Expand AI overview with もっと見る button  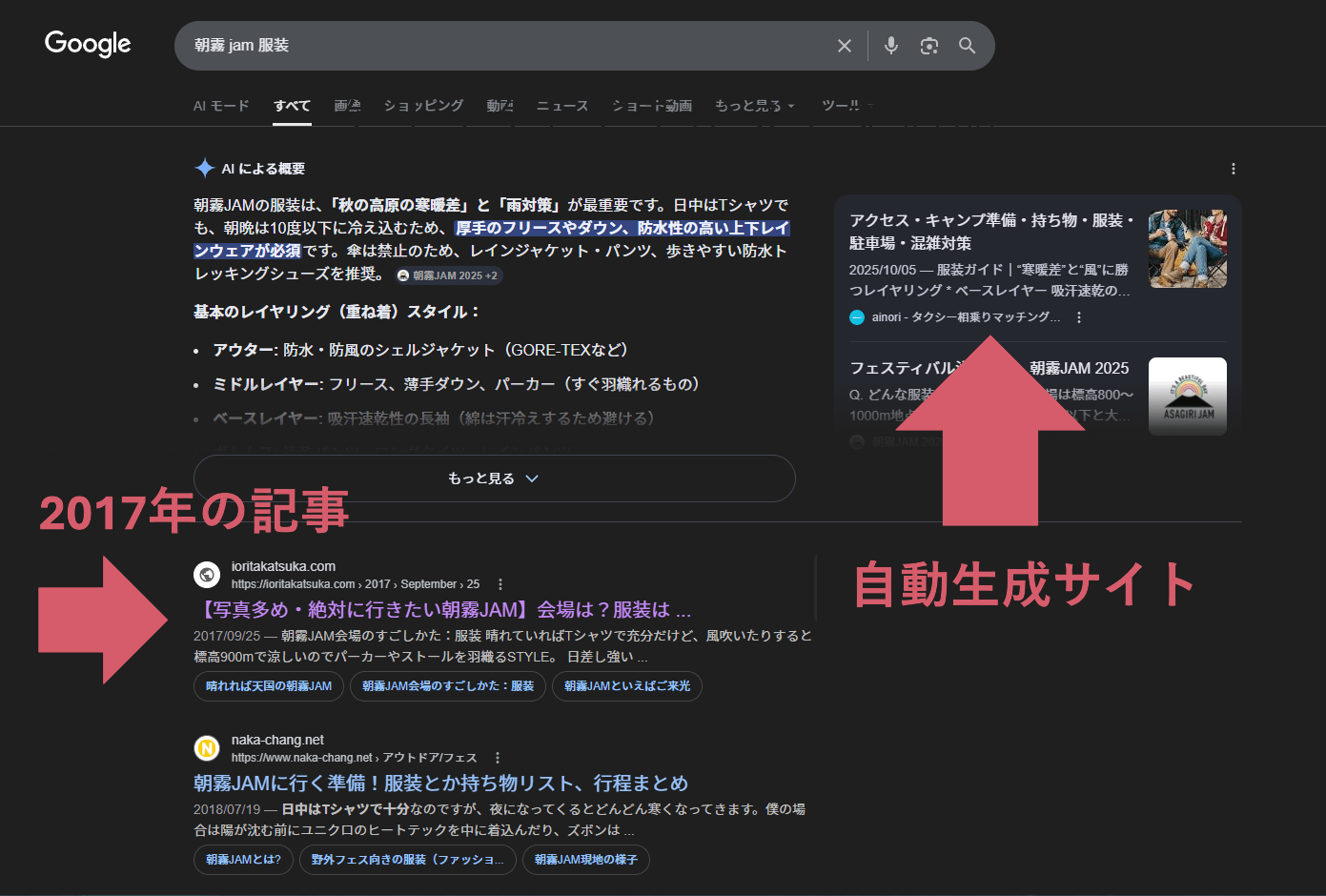[494, 479]
